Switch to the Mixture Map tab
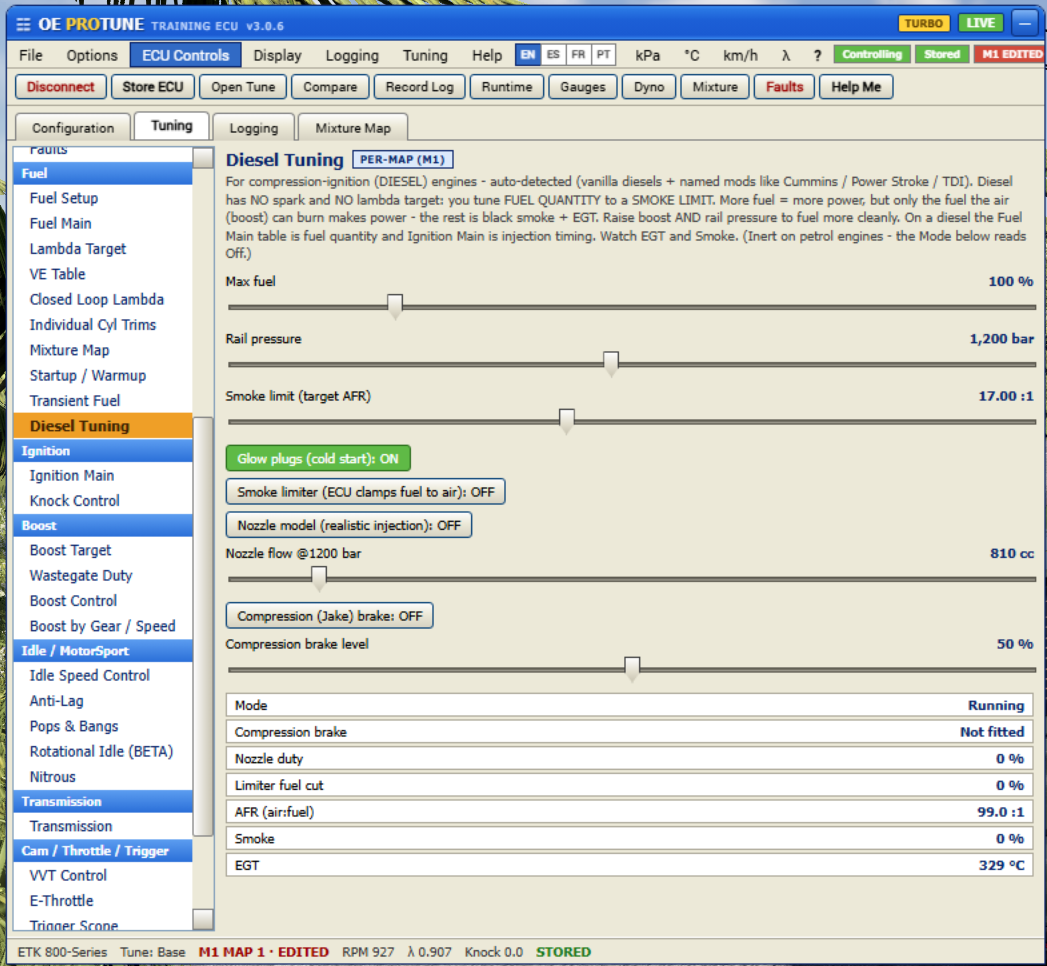The height and width of the screenshot is (966, 1047). (353, 128)
